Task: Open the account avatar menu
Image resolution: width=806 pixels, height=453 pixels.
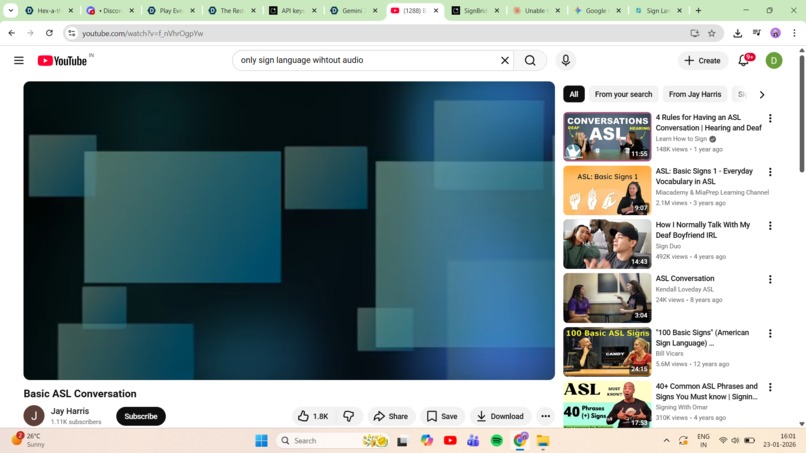Action: [x=774, y=61]
